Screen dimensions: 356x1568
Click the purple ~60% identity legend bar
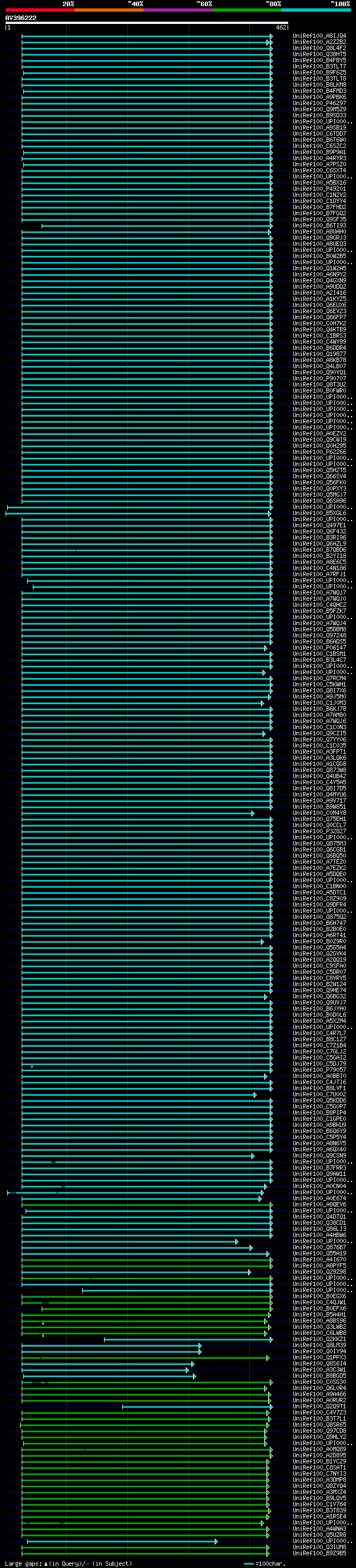coord(177,11)
